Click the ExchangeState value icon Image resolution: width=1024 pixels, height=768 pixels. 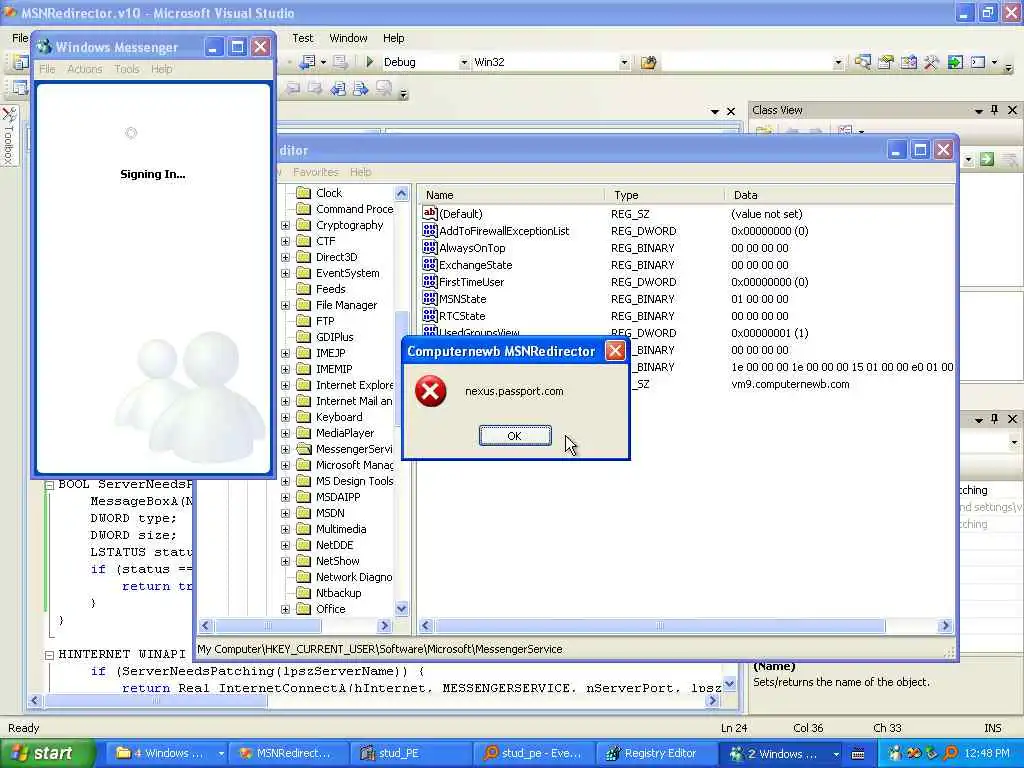coord(430,264)
